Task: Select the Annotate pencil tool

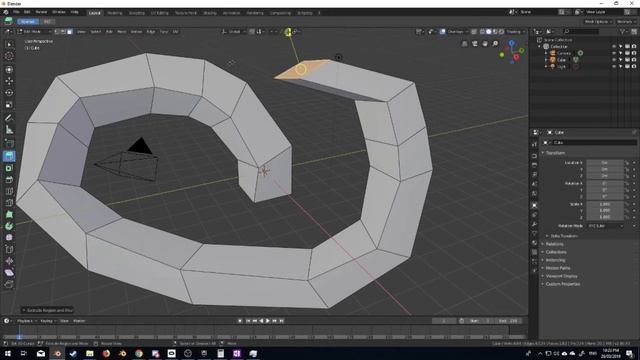Action: (x=9, y=118)
